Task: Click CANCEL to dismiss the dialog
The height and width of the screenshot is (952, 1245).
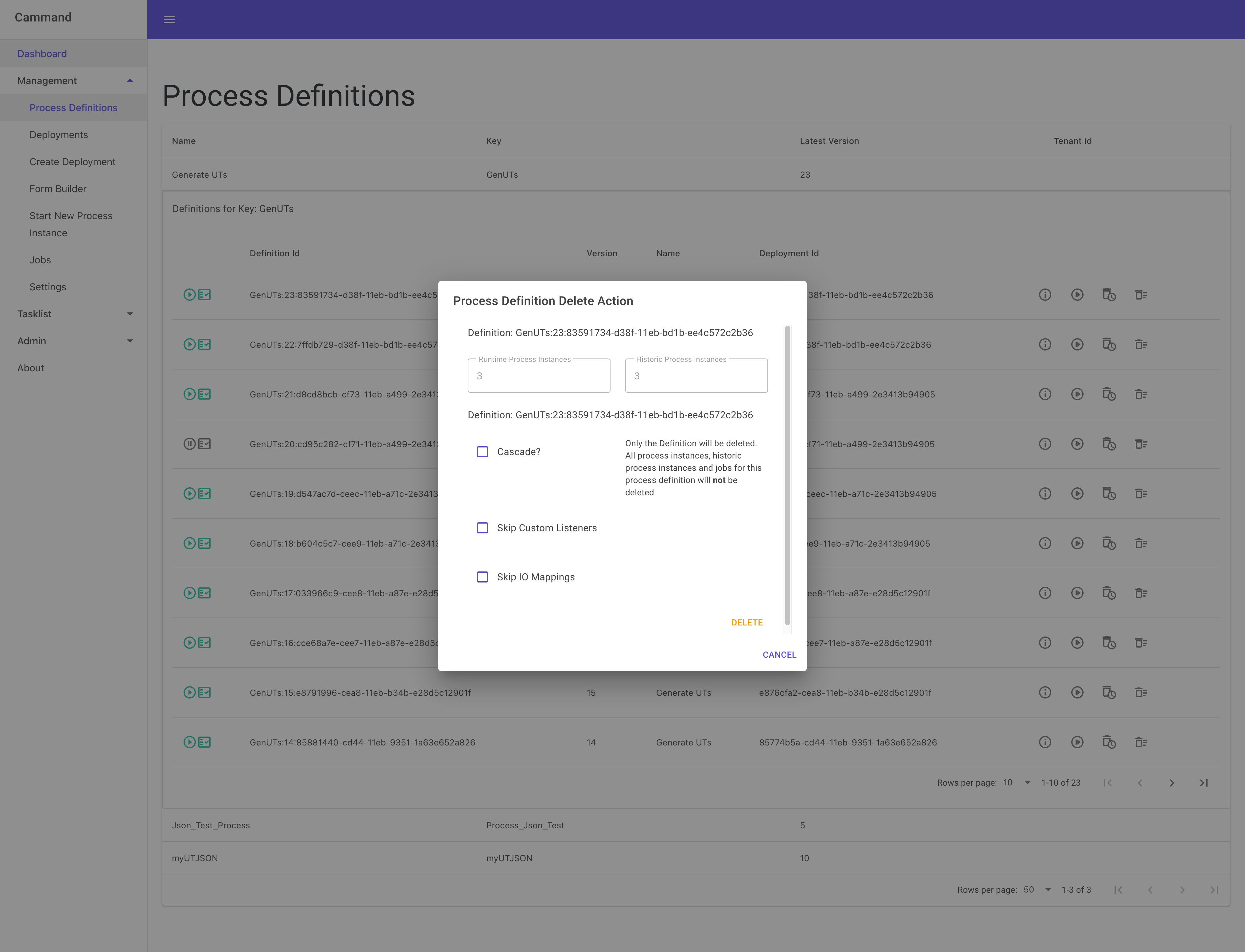Action: pos(779,655)
